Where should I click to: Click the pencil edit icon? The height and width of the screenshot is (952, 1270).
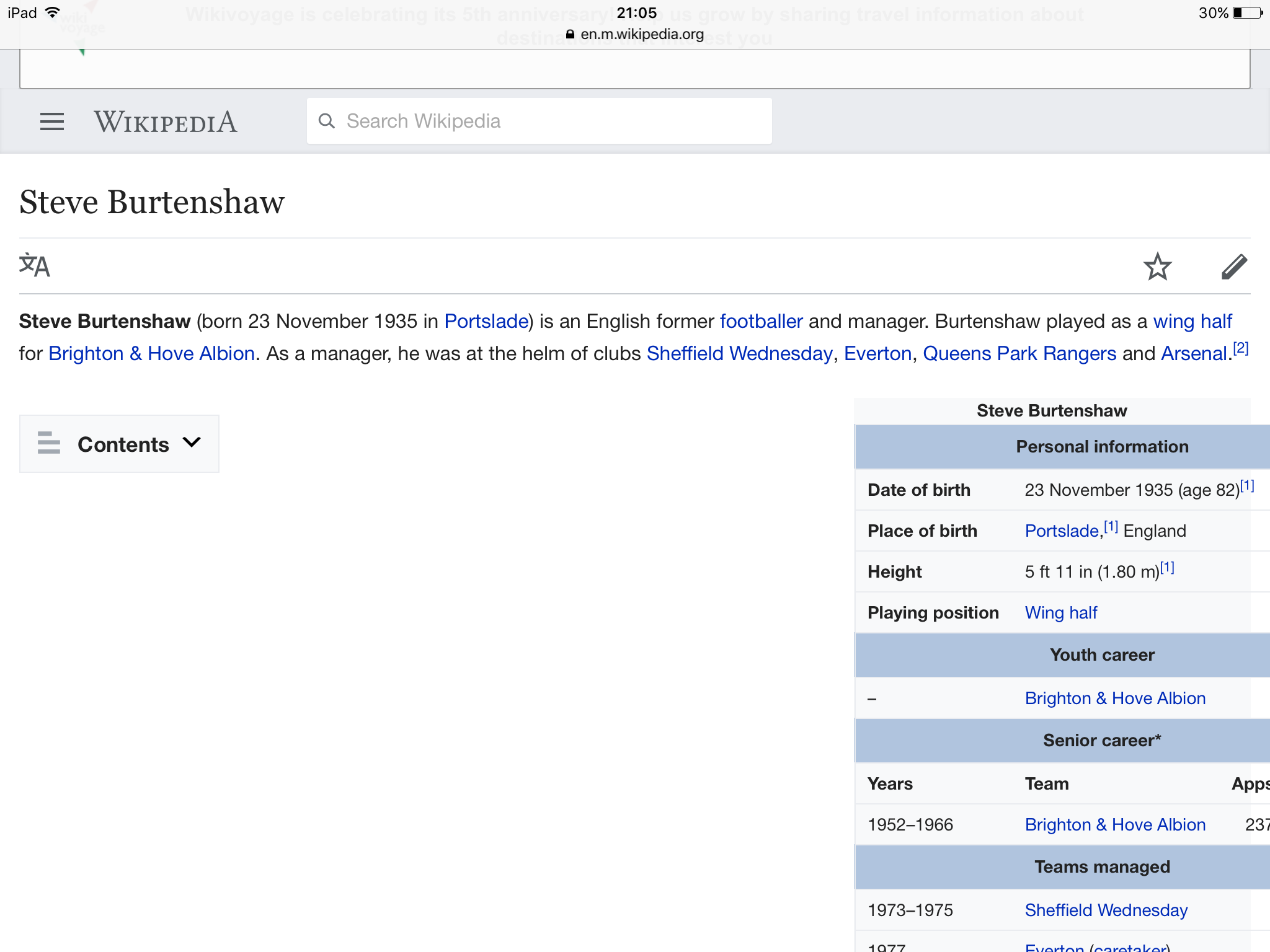[x=1234, y=267]
